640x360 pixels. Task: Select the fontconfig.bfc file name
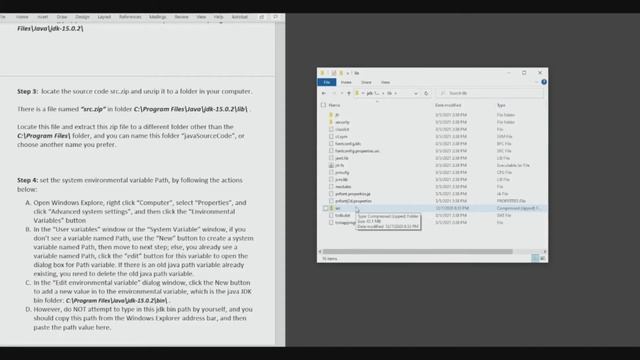[x=348, y=144]
